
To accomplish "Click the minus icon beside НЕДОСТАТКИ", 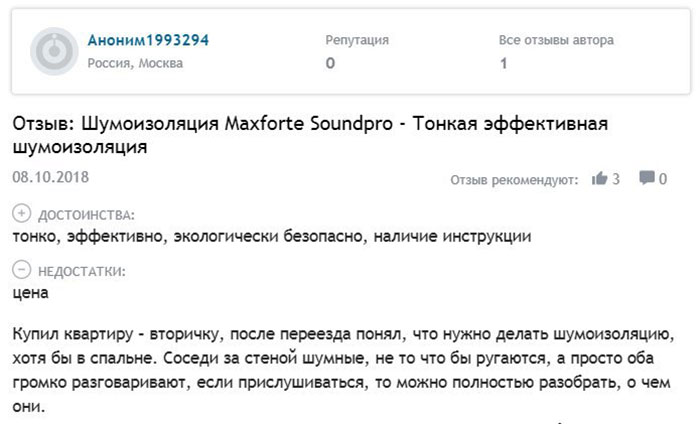I will click(22, 272).
